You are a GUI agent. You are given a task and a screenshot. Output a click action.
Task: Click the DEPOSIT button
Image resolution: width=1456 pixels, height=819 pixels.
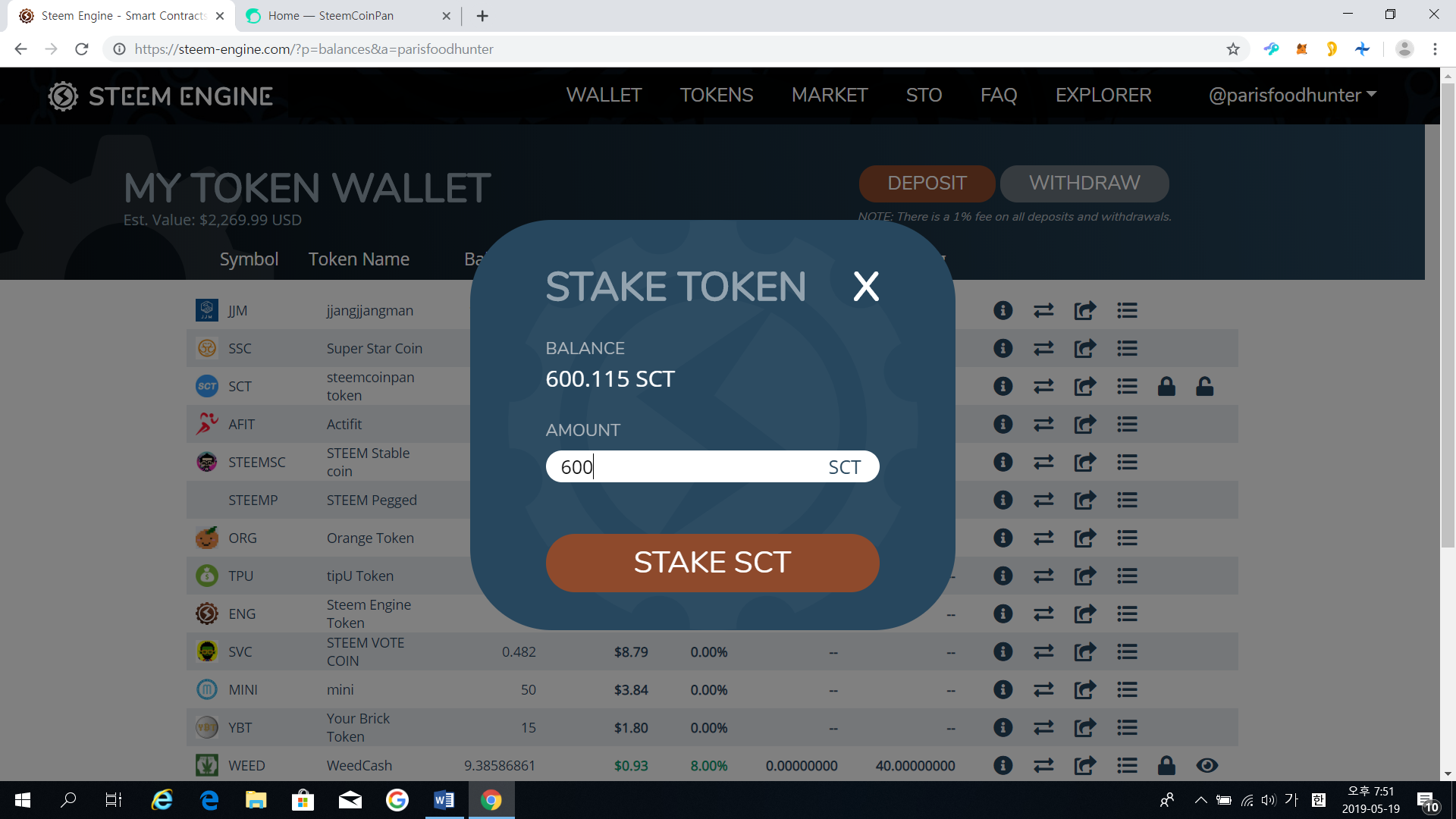pos(927,184)
